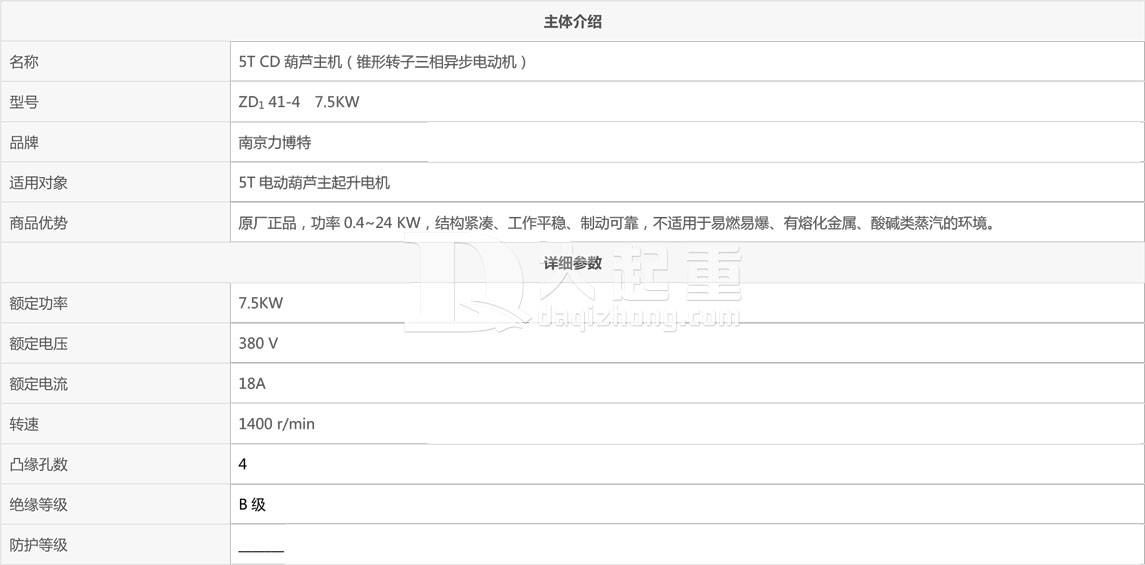This screenshot has width=1145, height=565.
Task: Click the current value 18A
Action: pyautogui.click(x=252, y=384)
